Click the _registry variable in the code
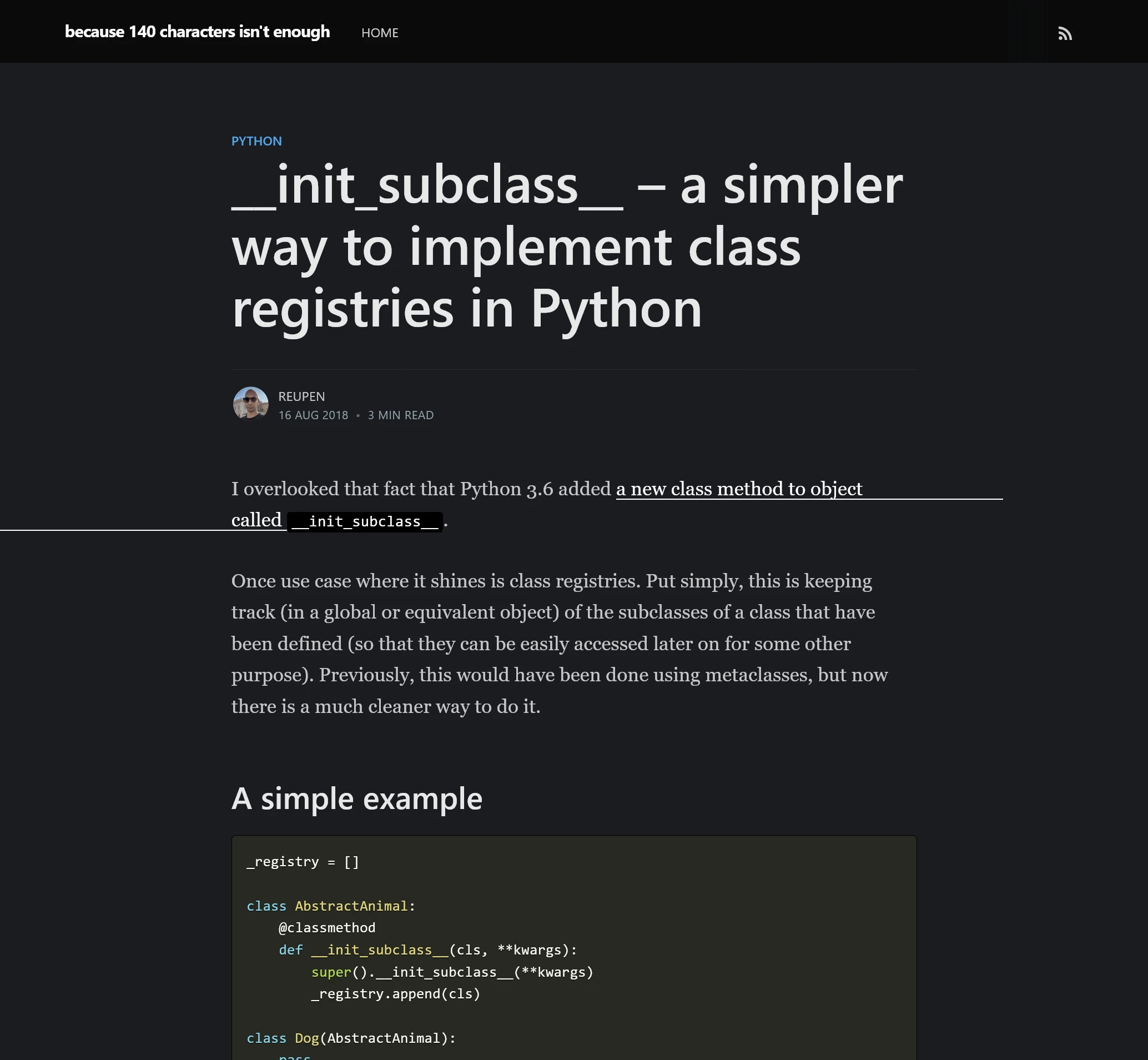The height and width of the screenshot is (1060, 1148). tap(283, 862)
